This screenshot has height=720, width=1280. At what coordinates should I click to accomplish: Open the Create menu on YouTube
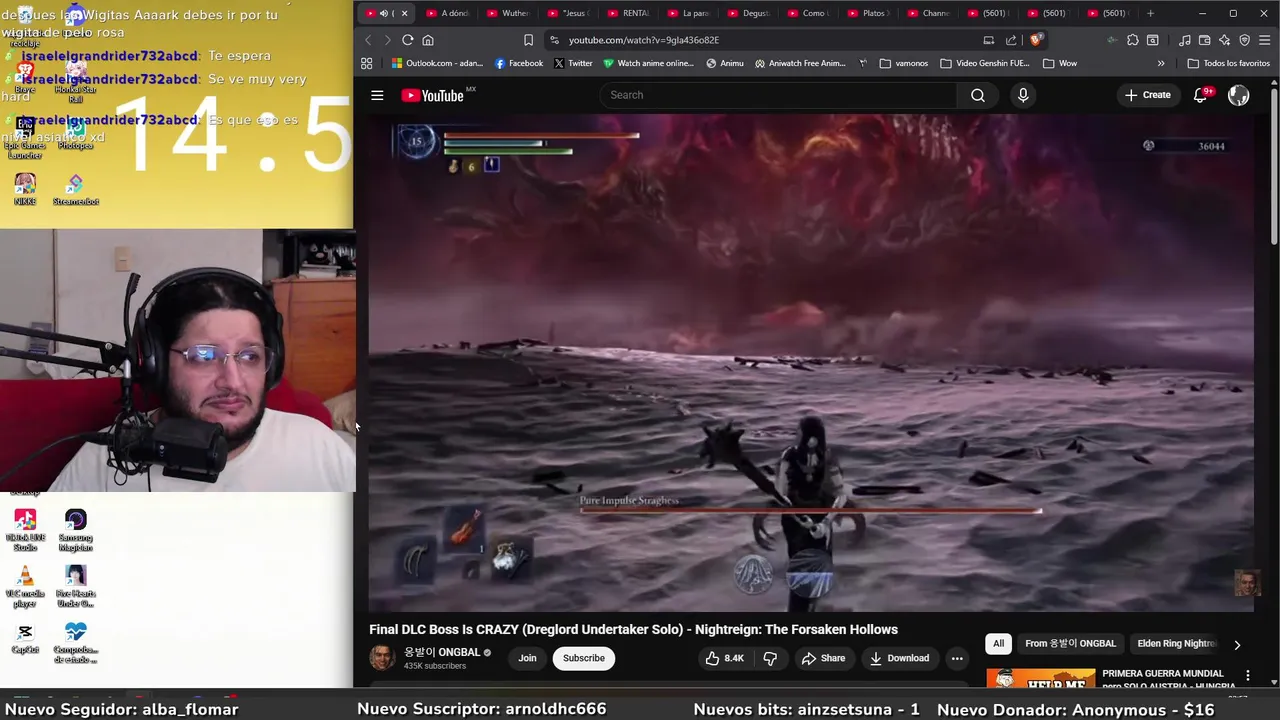coord(1147,95)
